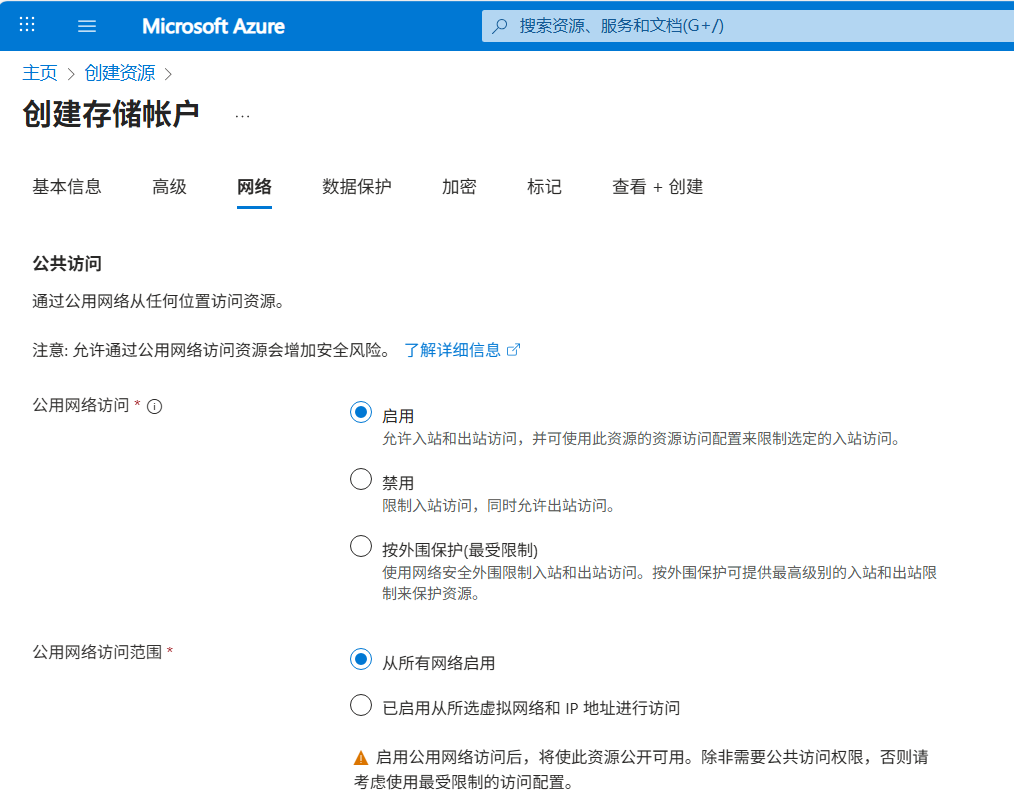This screenshot has height=807, width=1014.
Task: Go to the 数据保护 tab
Action: coord(357,187)
